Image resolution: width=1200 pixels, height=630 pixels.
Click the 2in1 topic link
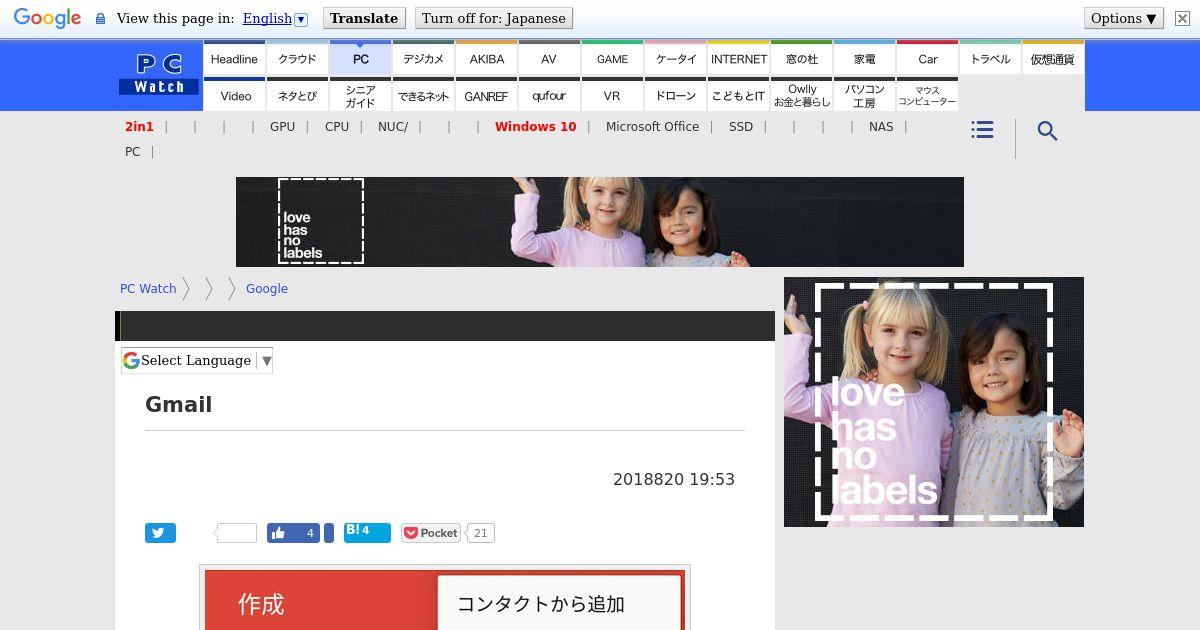pyautogui.click(x=139, y=127)
